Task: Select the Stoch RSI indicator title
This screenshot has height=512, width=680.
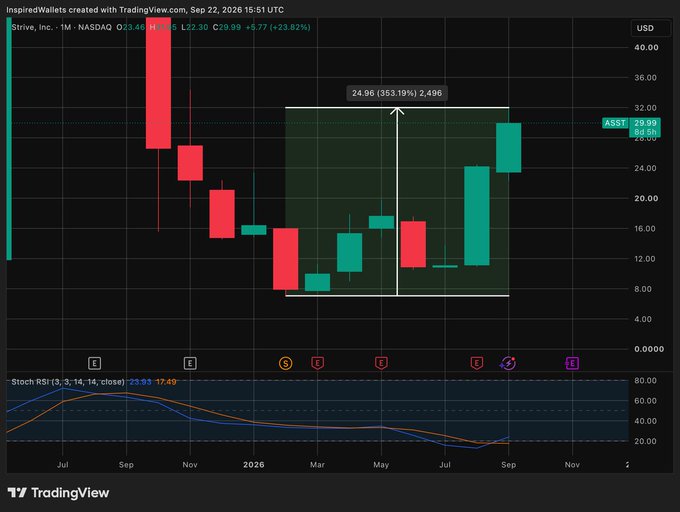Action: tap(68, 382)
